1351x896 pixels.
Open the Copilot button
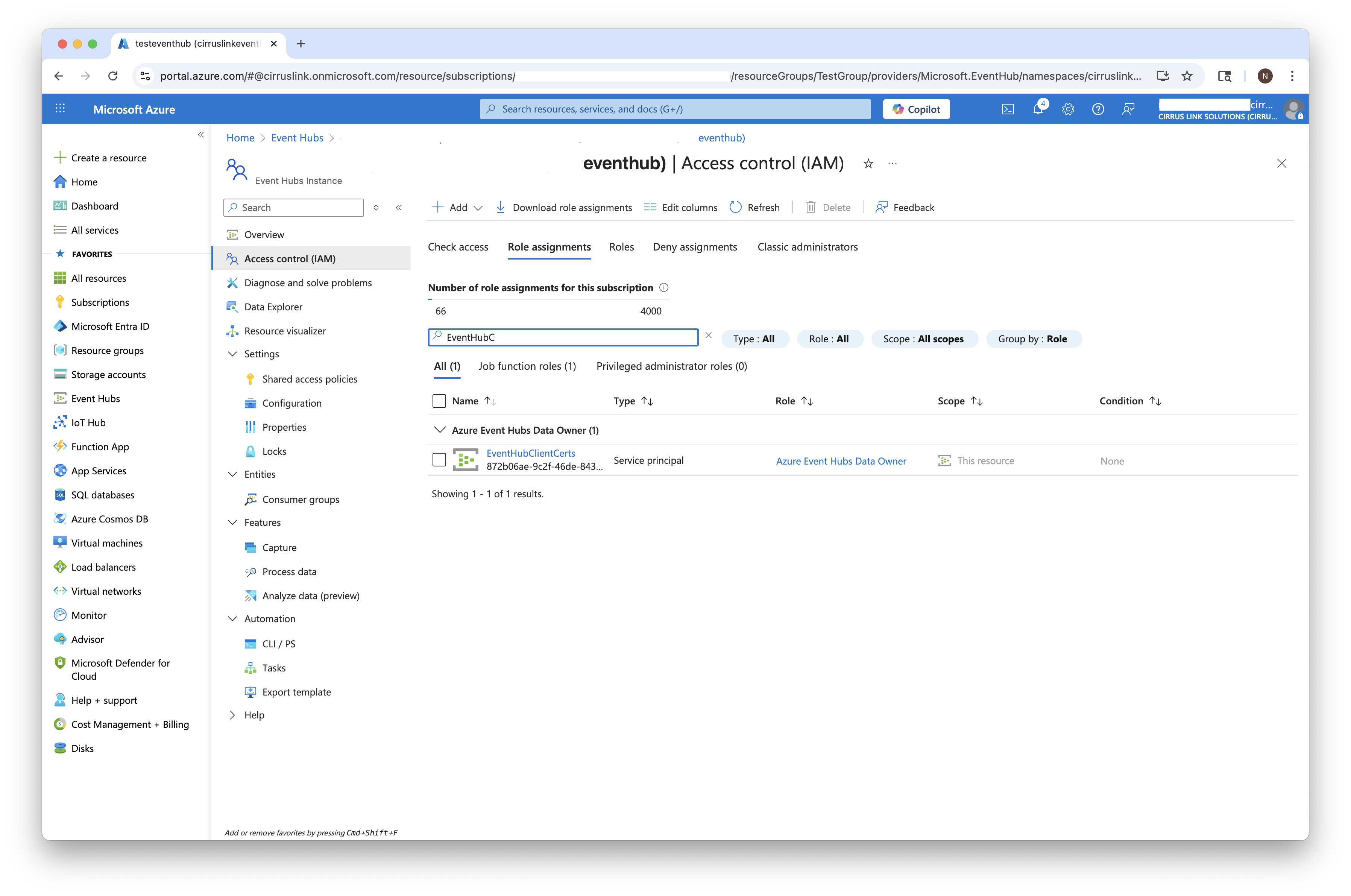pyautogui.click(x=916, y=109)
